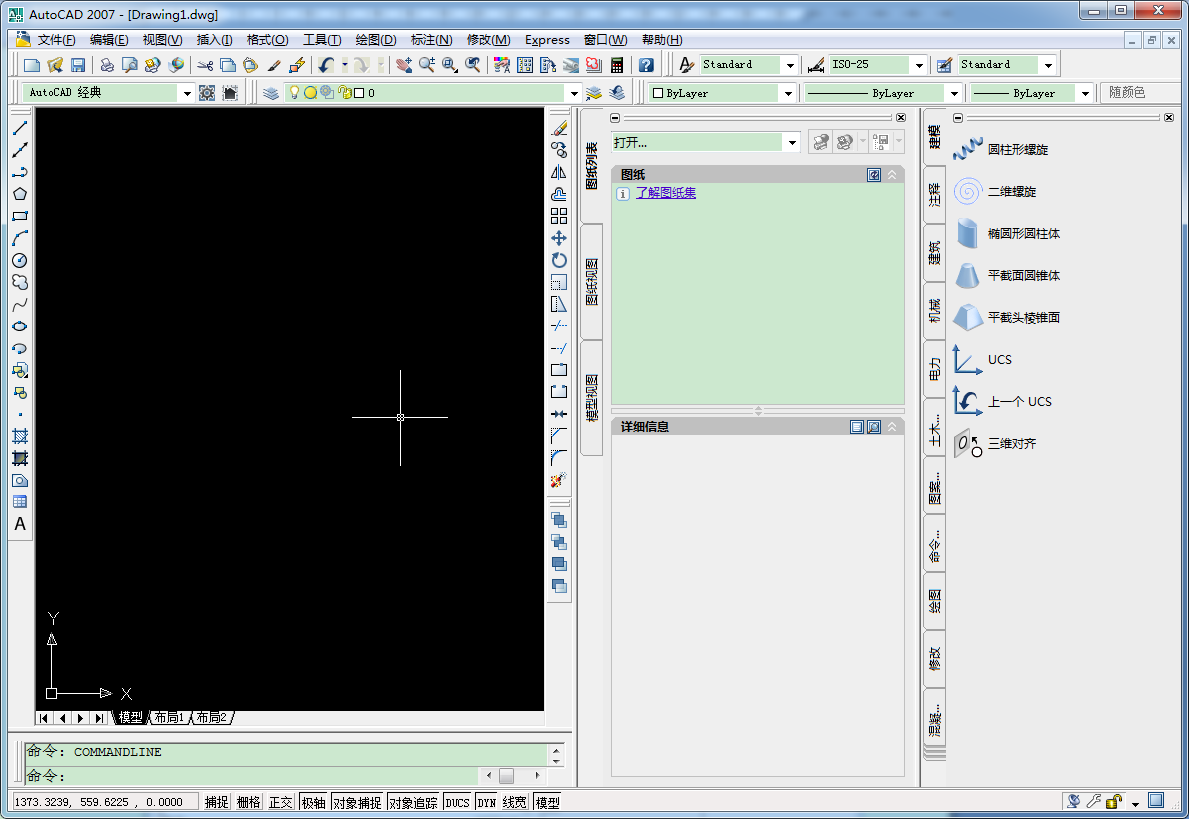
Task: Choose the UCS tool in palette
Action: [983, 359]
